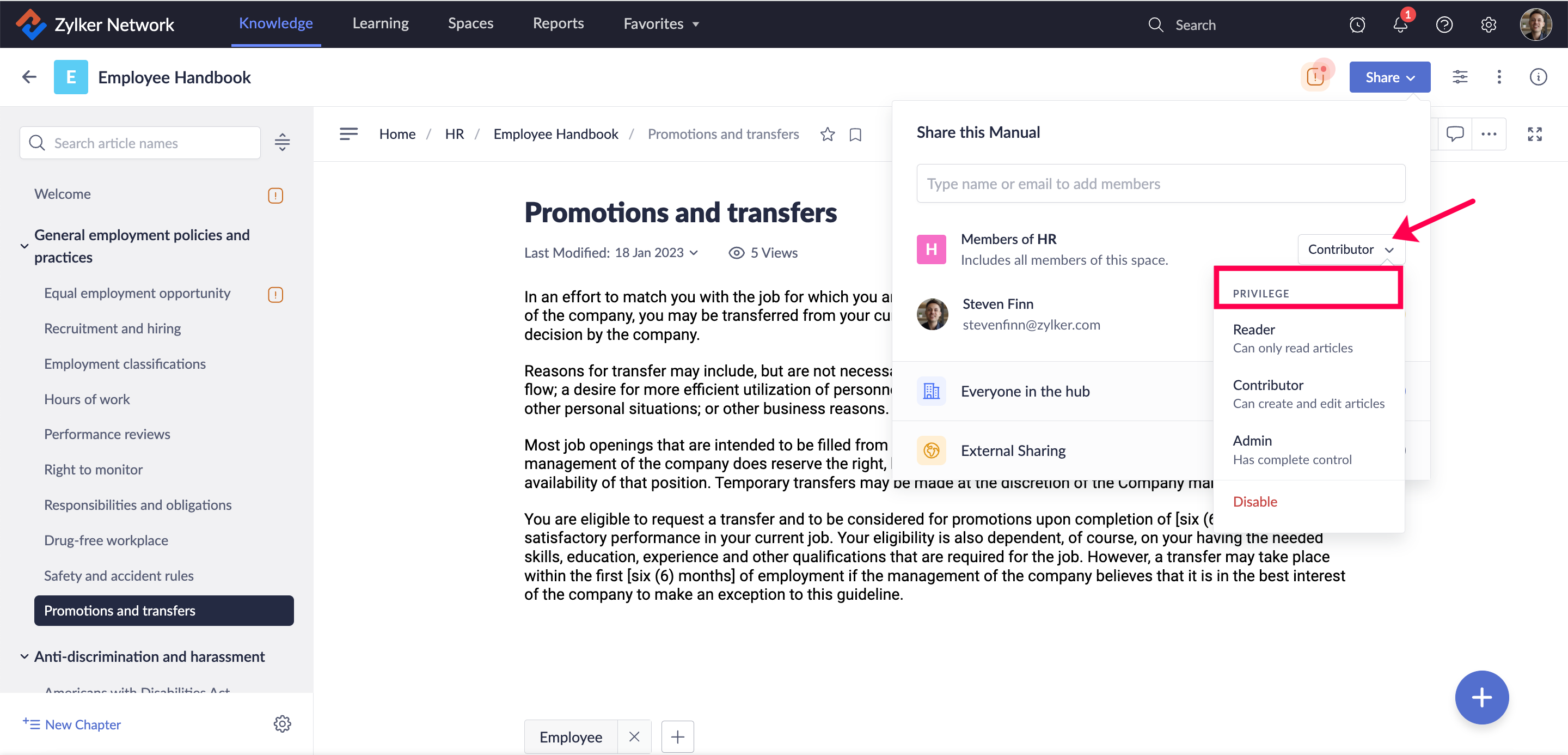Open the Contributor privilege dropdown for HR members
1568x755 pixels.
[x=1351, y=249]
